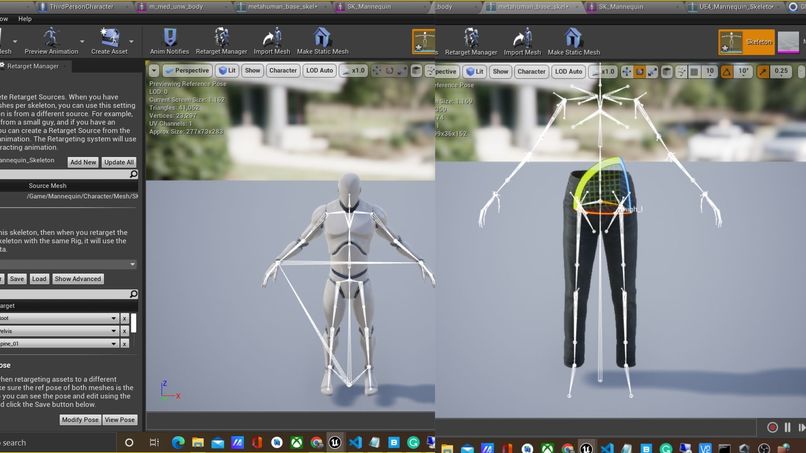Click Show Advanced button
This screenshot has height=453, width=806.
78,279
